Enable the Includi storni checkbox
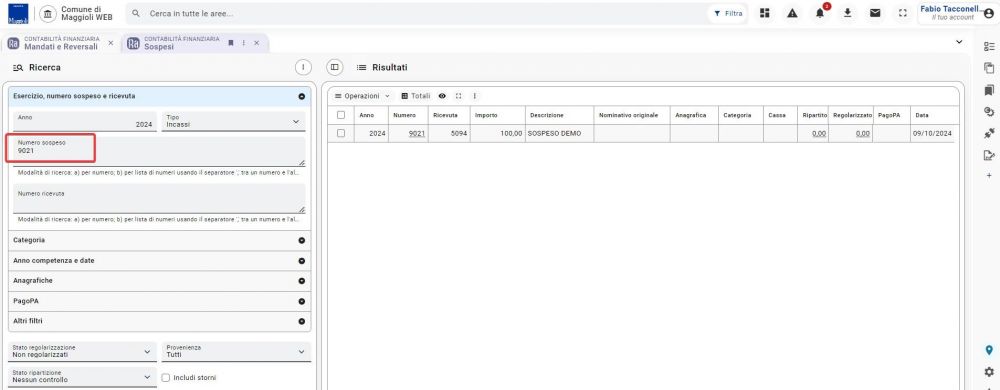Image resolution: width=1000 pixels, height=390 pixels. click(x=166, y=377)
